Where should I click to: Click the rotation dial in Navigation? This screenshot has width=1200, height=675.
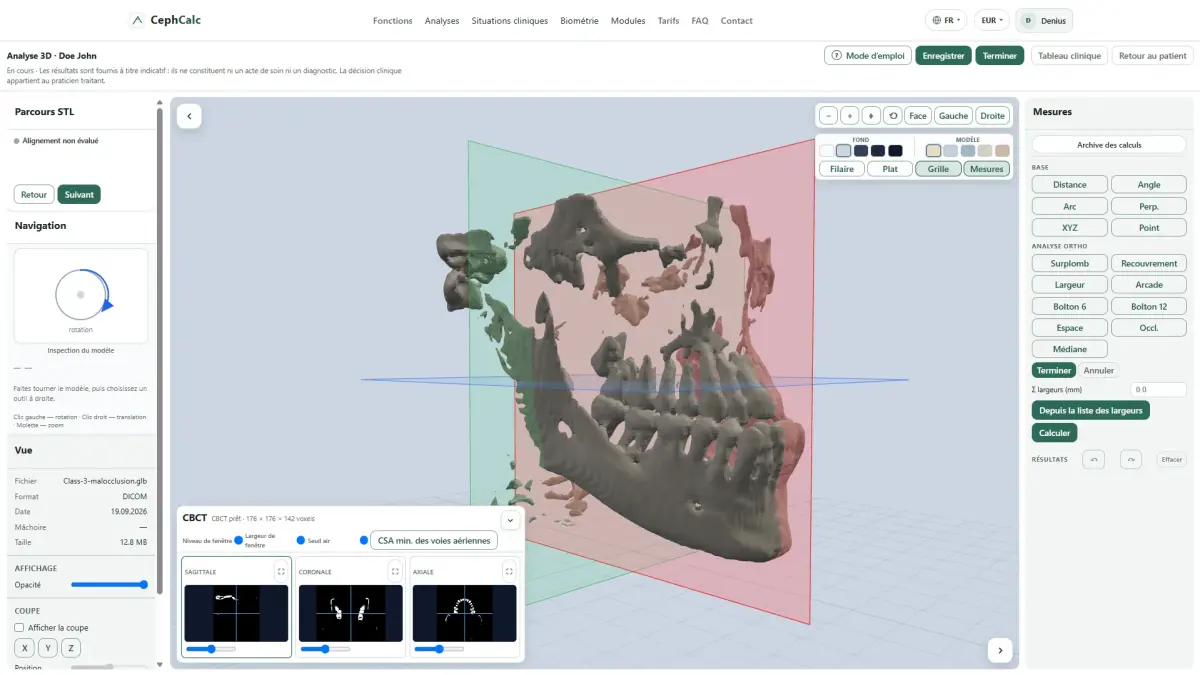click(x=81, y=294)
